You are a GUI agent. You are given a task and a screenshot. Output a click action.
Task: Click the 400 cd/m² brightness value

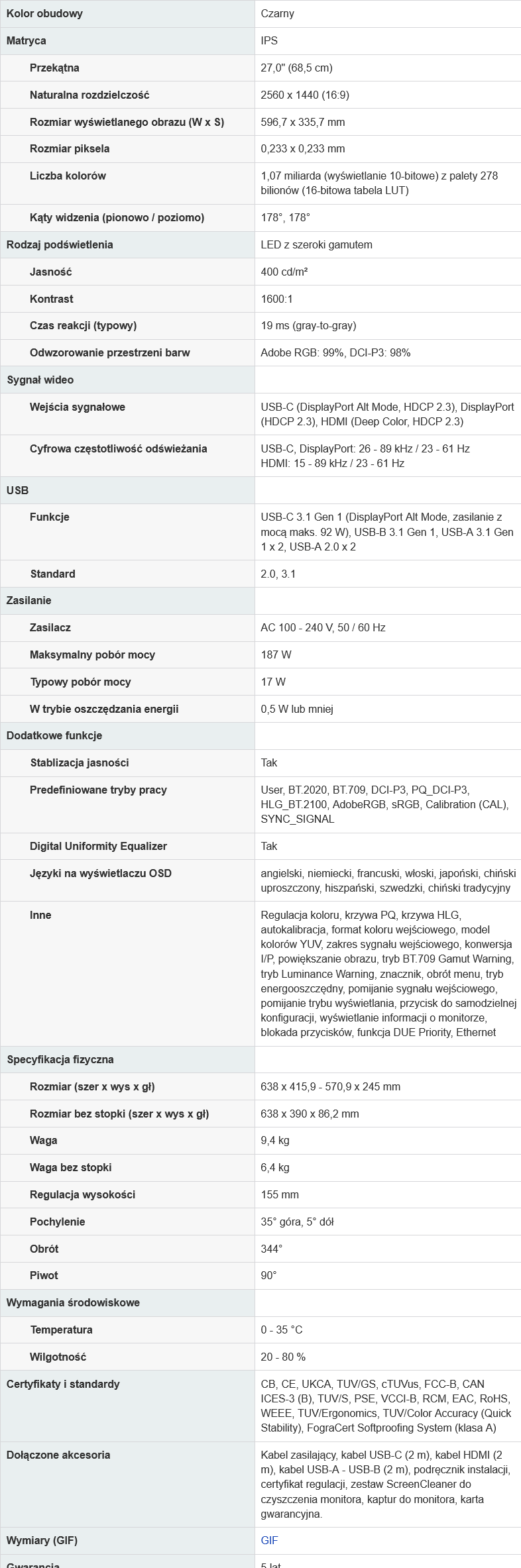(284, 272)
